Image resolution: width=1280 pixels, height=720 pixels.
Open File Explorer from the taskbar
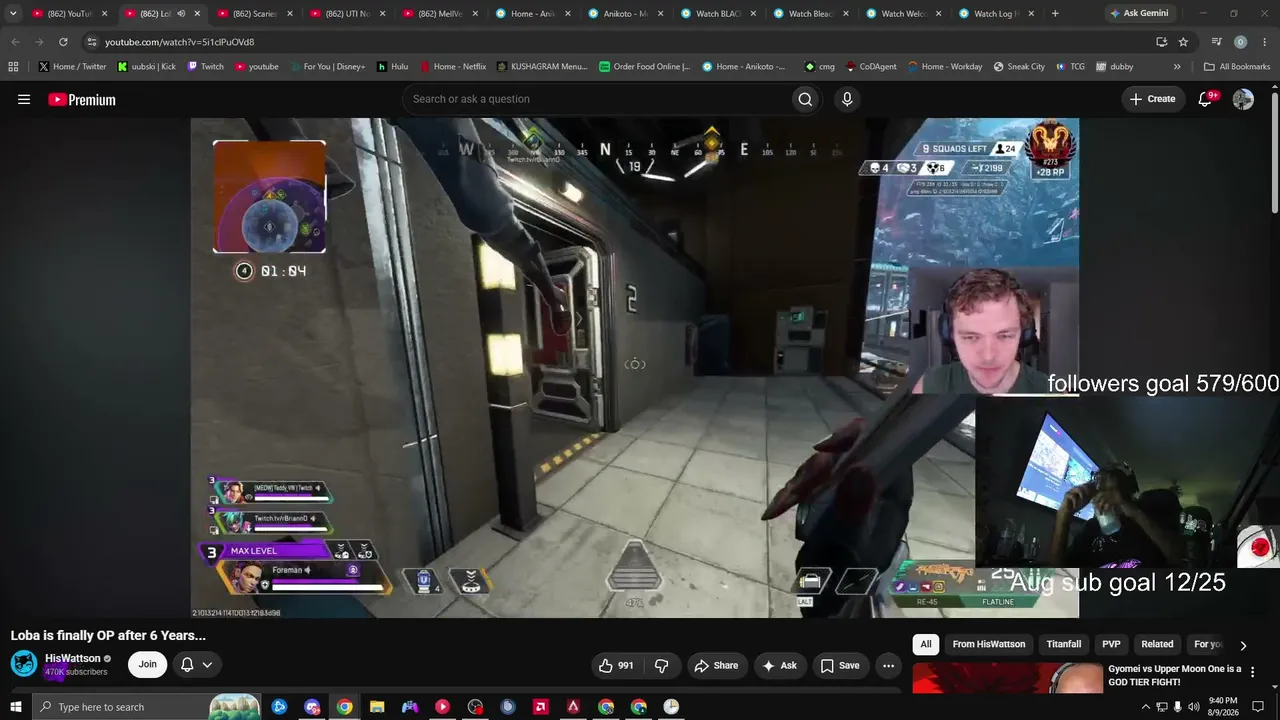coord(377,707)
